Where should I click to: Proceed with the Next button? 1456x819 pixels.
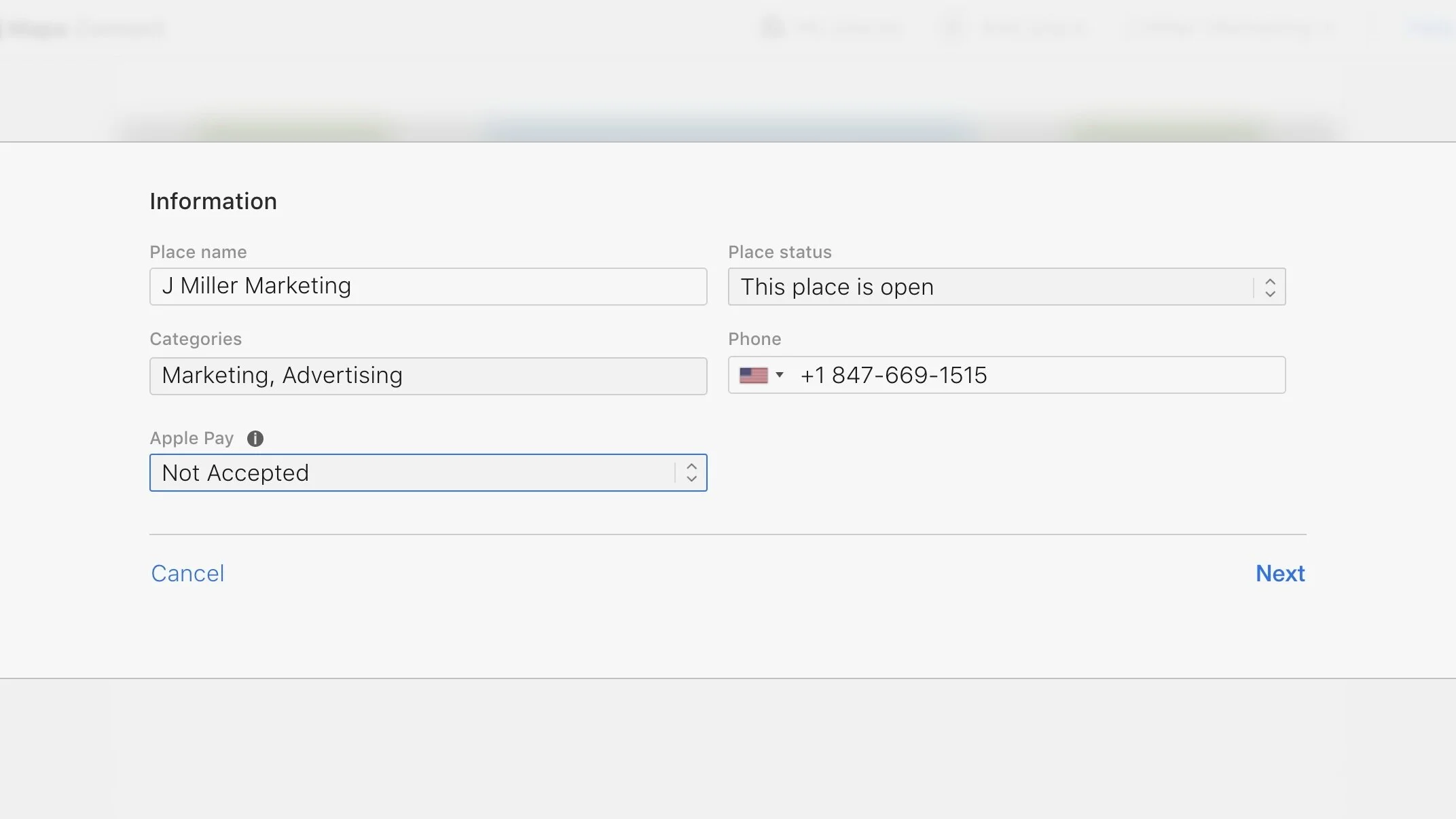click(x=1279, y=574)
